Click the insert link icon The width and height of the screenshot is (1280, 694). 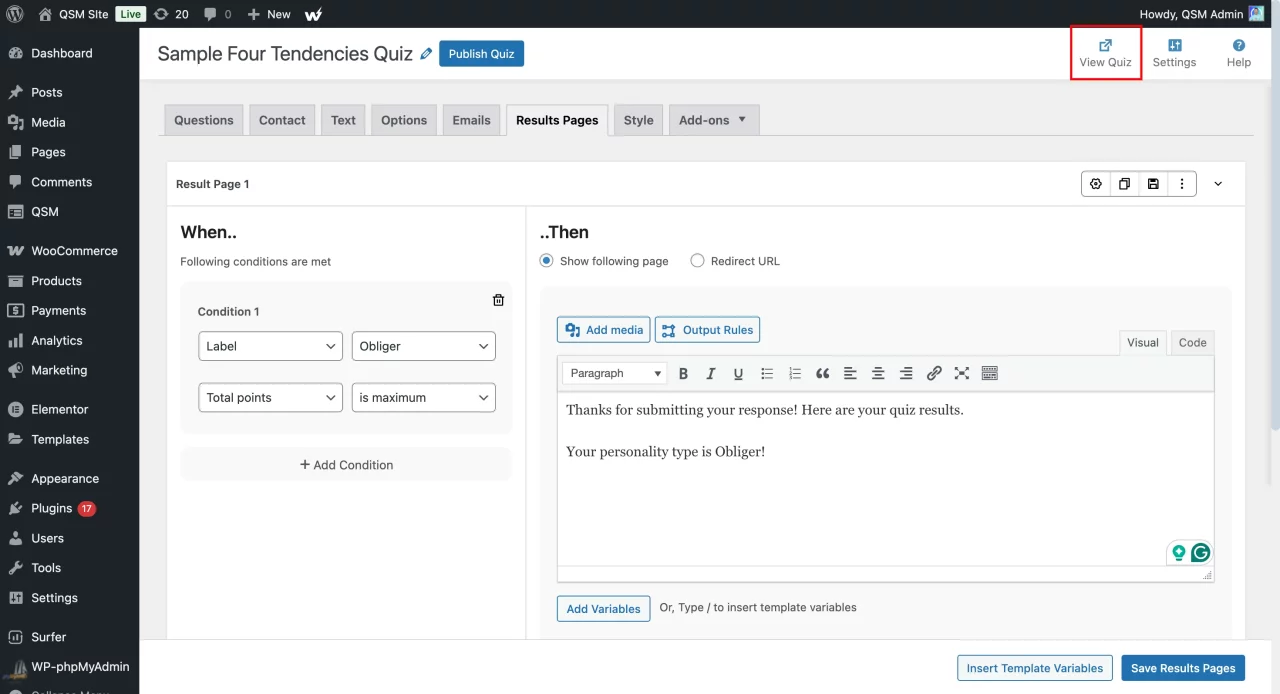pyautogui.click(x=934, y=374)
